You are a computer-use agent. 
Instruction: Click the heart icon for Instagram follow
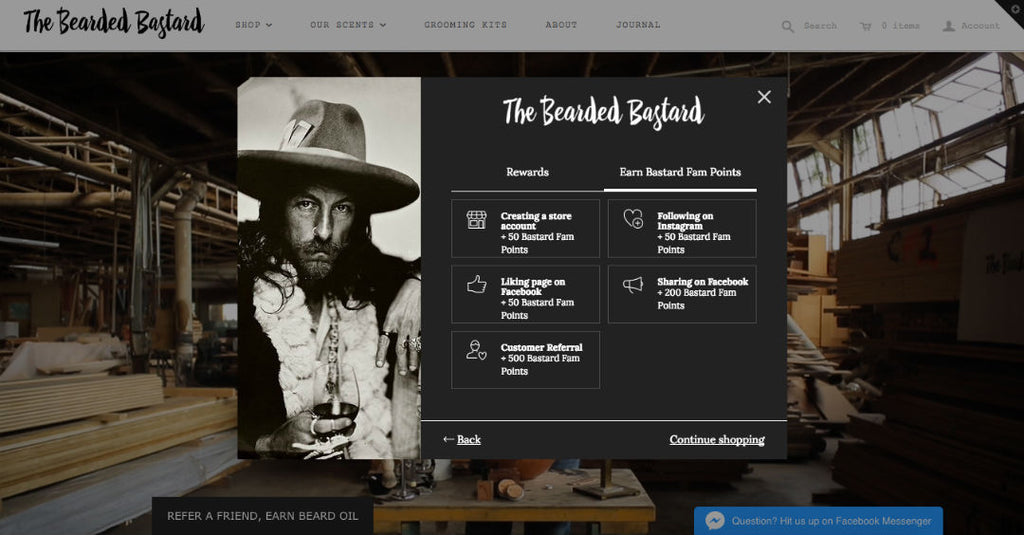pyautogui.click(x=633, y=218)
